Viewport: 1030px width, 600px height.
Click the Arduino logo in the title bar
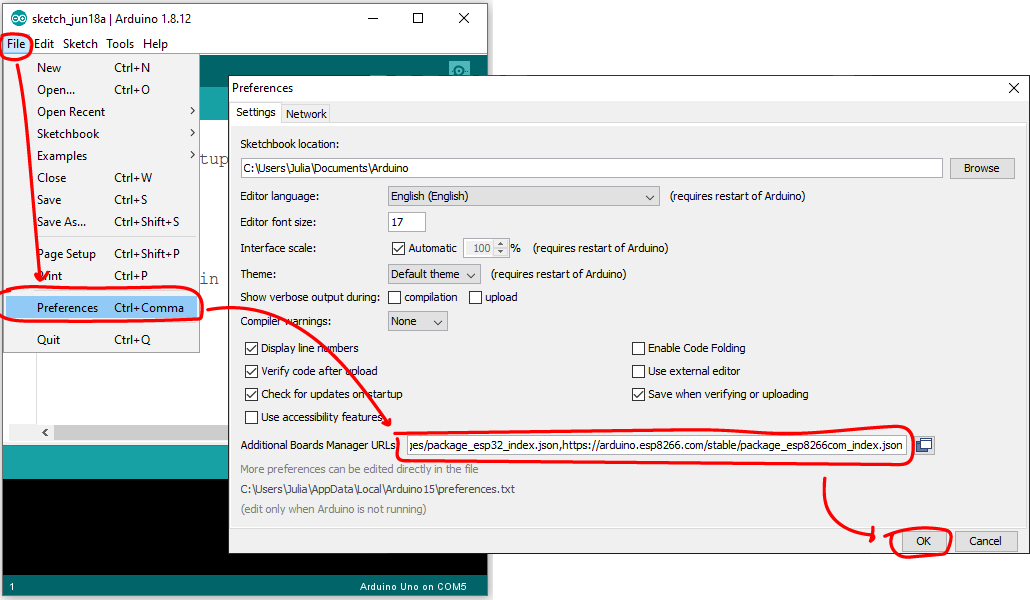click(x=18, y=18)
